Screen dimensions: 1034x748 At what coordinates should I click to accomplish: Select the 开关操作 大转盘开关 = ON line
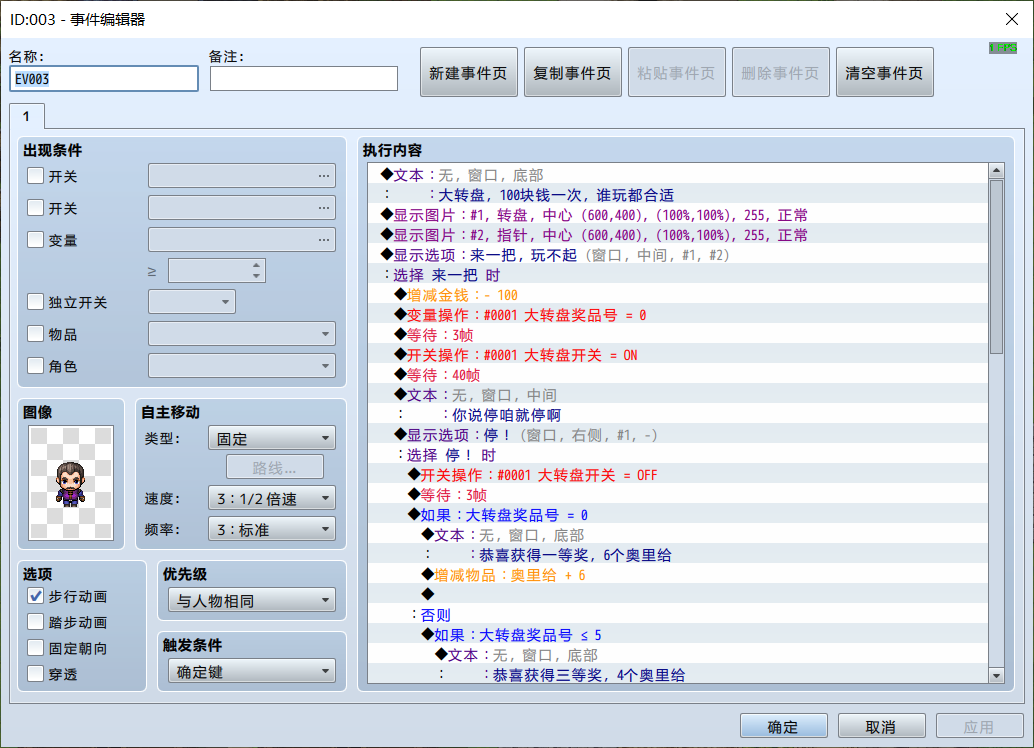pos(678,355)
